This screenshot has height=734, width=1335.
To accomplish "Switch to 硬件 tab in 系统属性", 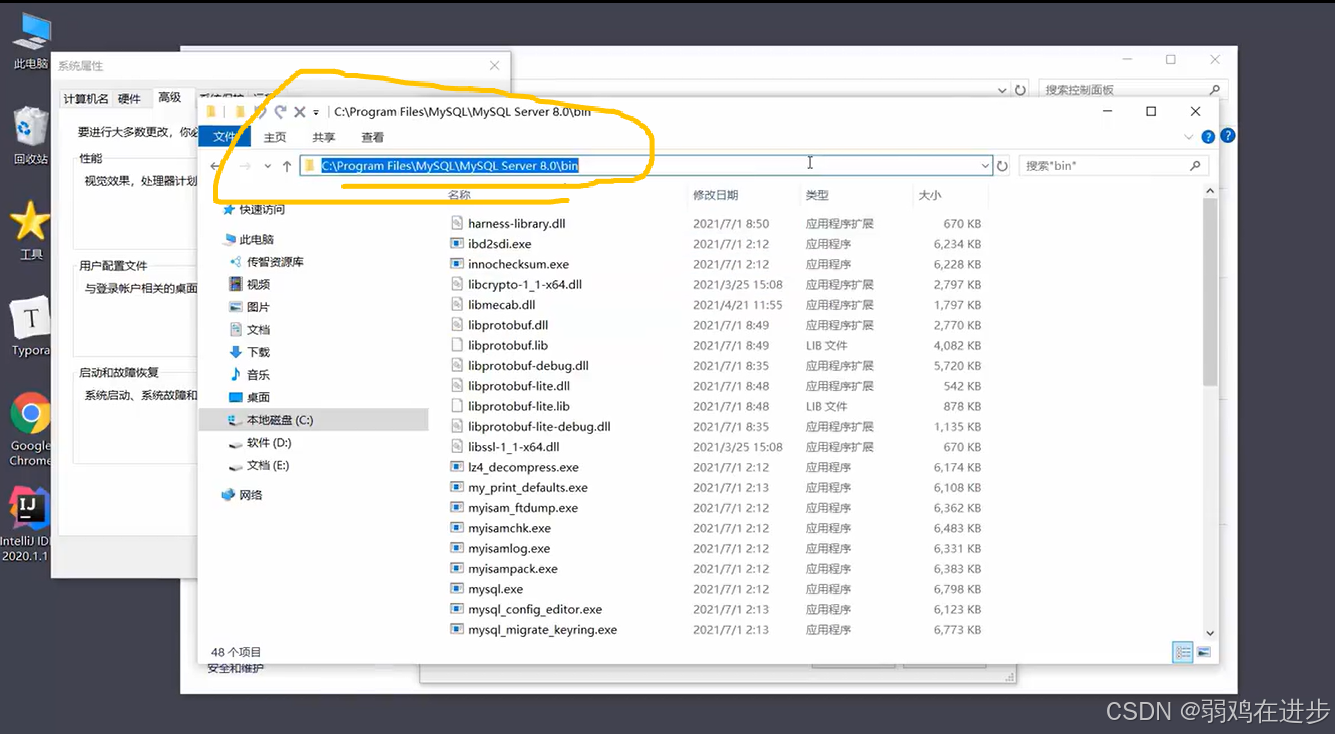I will point(130,99).
